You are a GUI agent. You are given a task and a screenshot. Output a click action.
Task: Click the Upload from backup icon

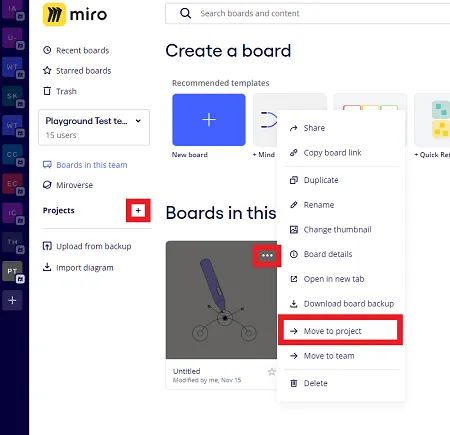[x=47, y=246]
